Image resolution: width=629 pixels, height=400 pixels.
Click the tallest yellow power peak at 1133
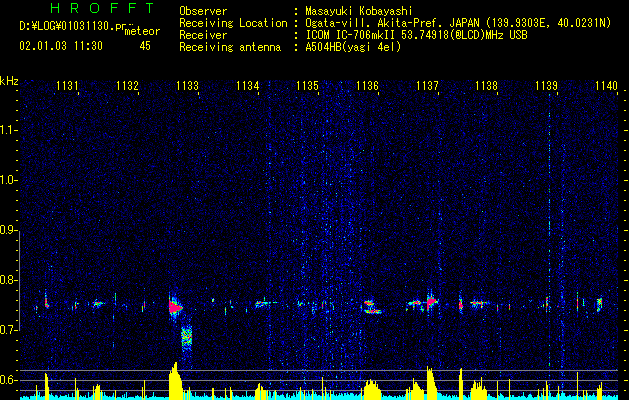[175, 381]
